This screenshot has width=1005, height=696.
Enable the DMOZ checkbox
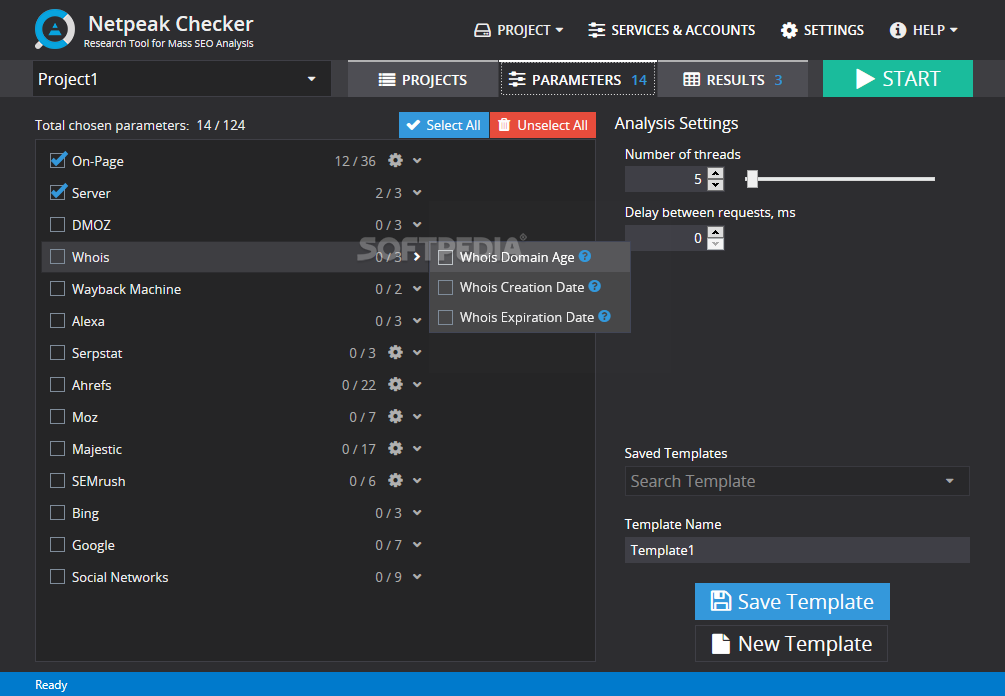[x=58, y=224]
